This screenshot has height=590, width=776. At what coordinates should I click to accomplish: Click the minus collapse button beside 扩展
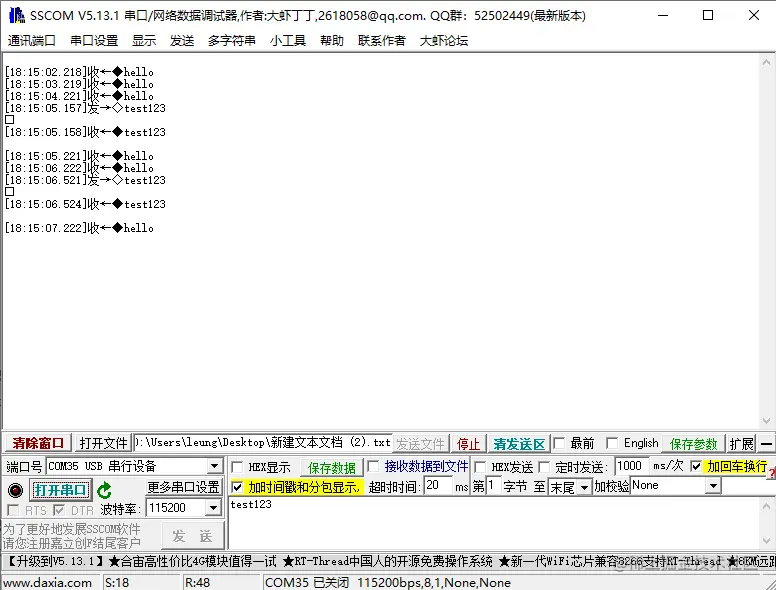[766, 443]
